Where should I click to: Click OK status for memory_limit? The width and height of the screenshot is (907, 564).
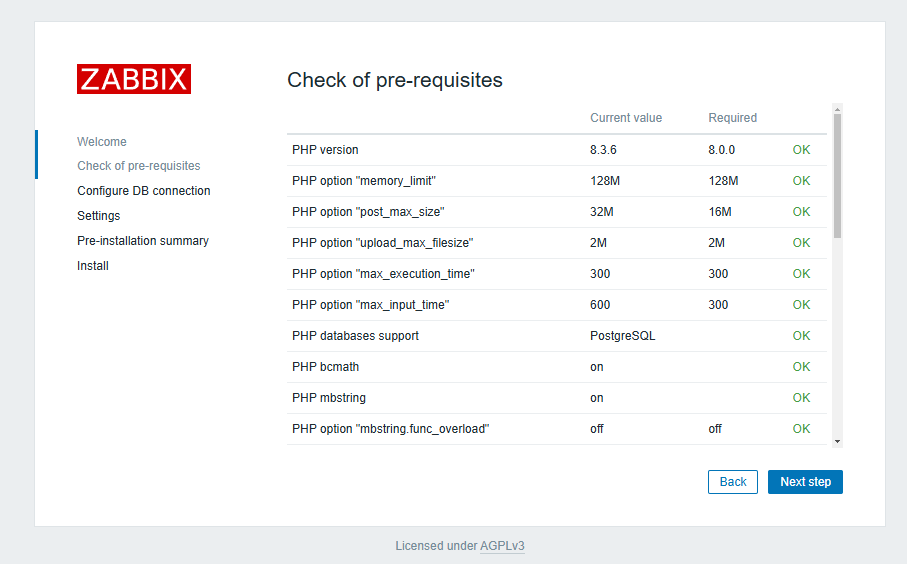click(x=801, y=181)
